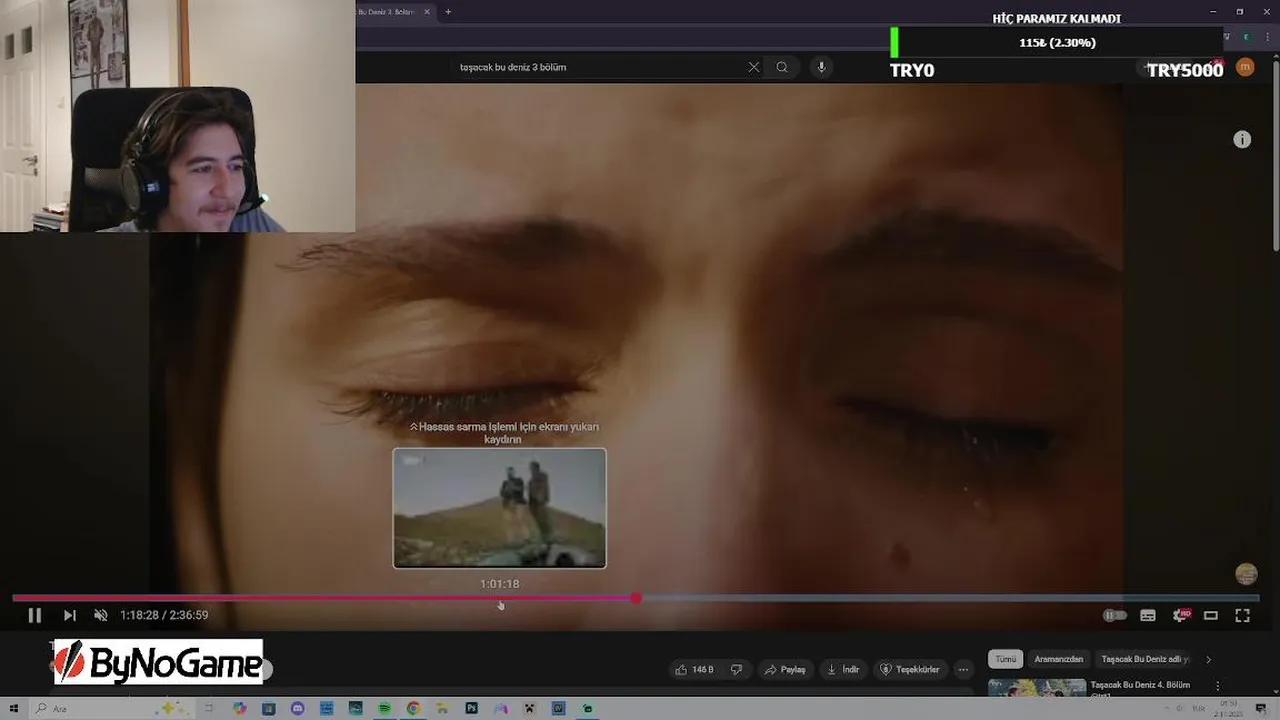Open the notification center icon
The width and height of the screenshot is (1280, 720).
click(1262, 709)
